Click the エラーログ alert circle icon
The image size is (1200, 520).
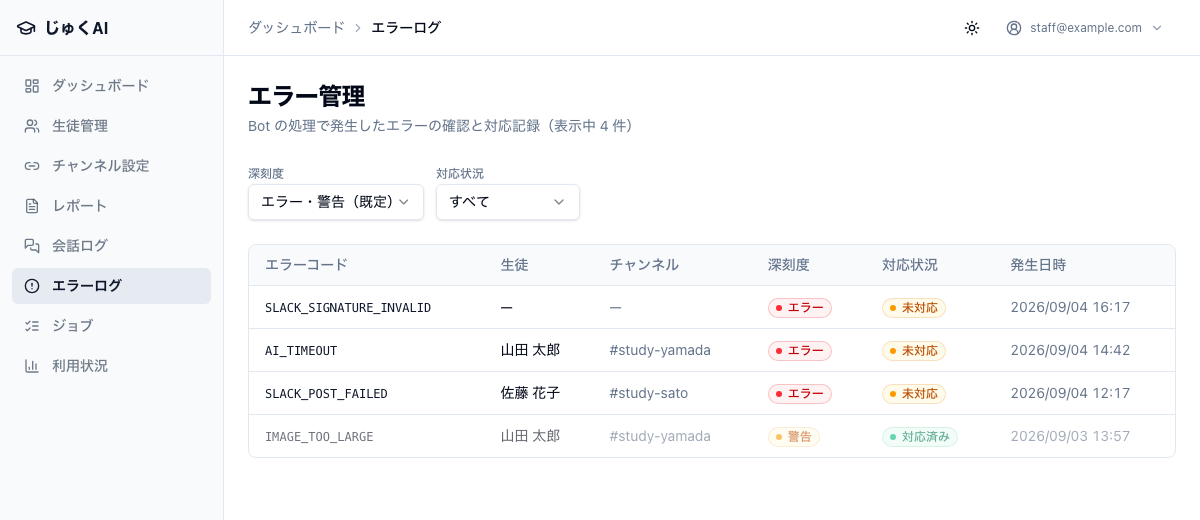point(32,286)
